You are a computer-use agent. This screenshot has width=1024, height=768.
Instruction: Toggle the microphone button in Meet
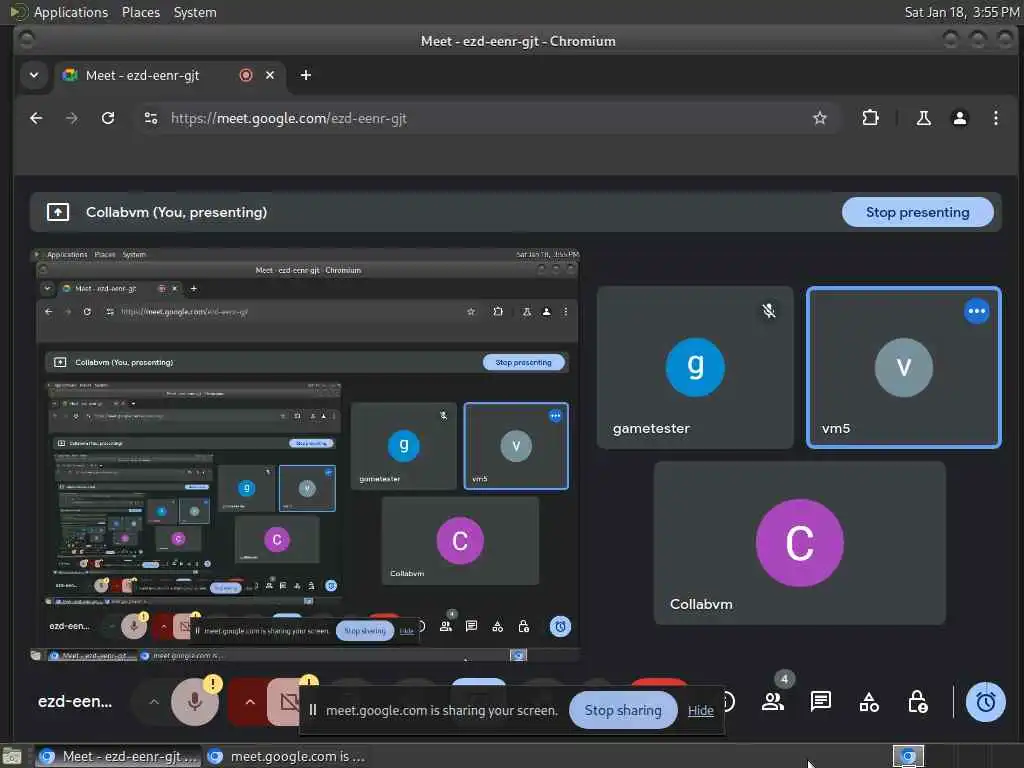pos(194,703)
